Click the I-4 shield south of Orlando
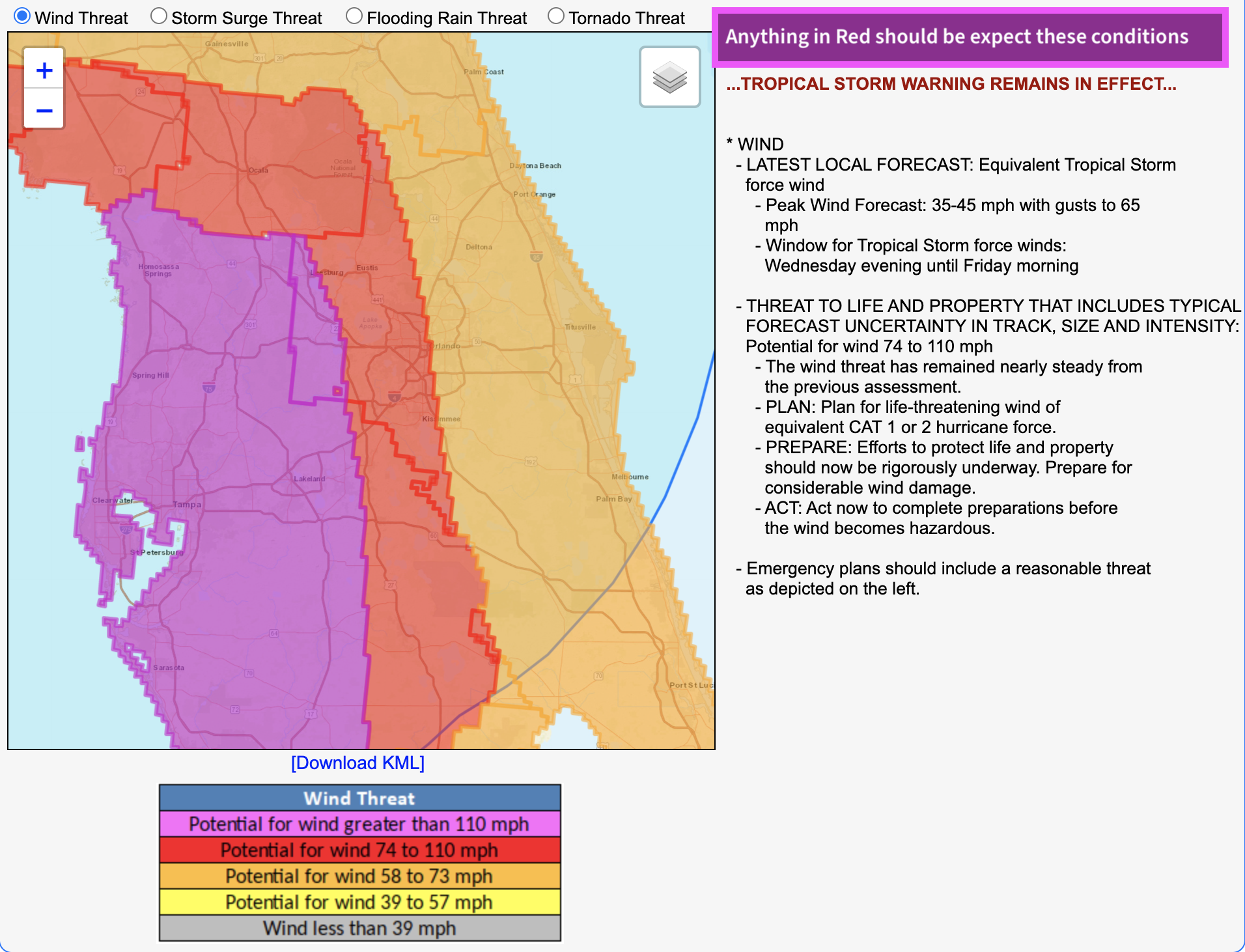 coord(394,397)
